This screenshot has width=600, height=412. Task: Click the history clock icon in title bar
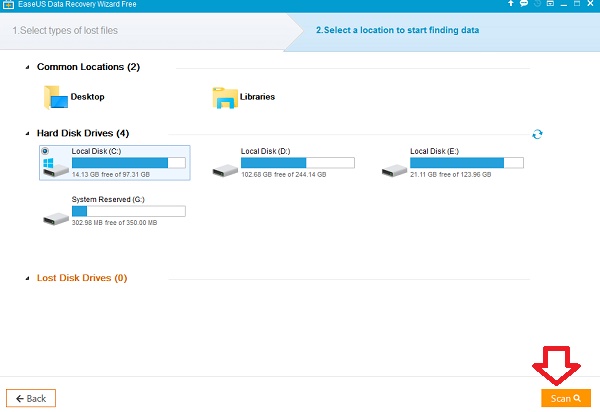[537, 3]
